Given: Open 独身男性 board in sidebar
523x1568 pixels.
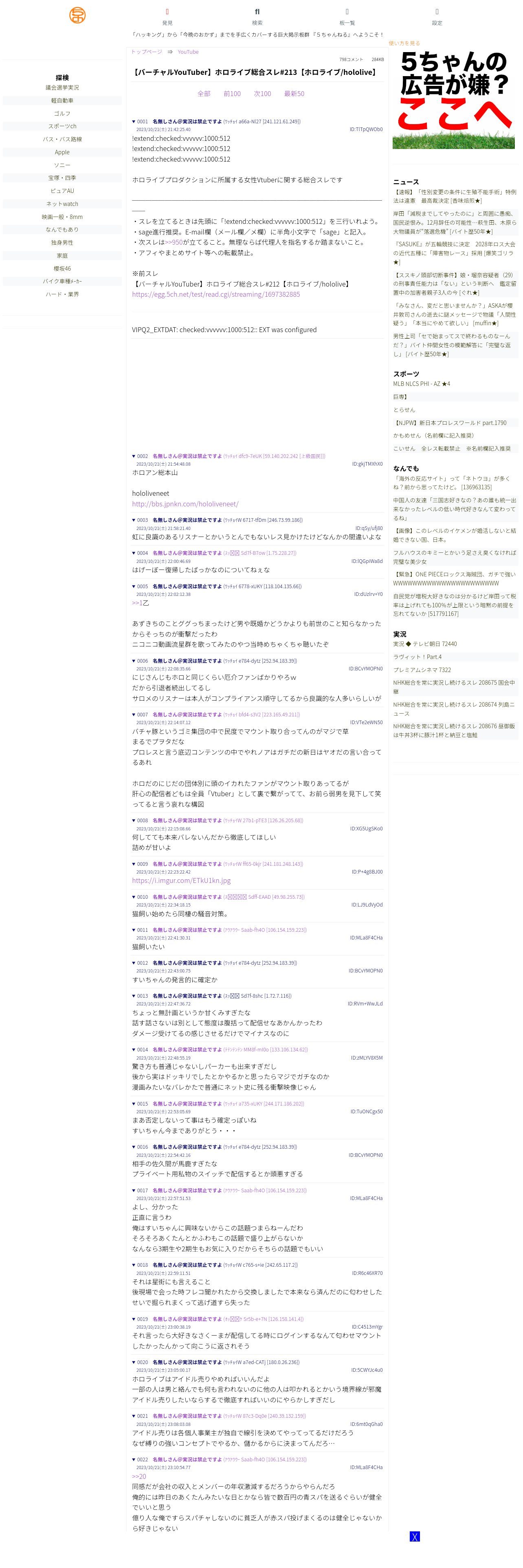Looking at the screenshot, I should coord(62,242).
